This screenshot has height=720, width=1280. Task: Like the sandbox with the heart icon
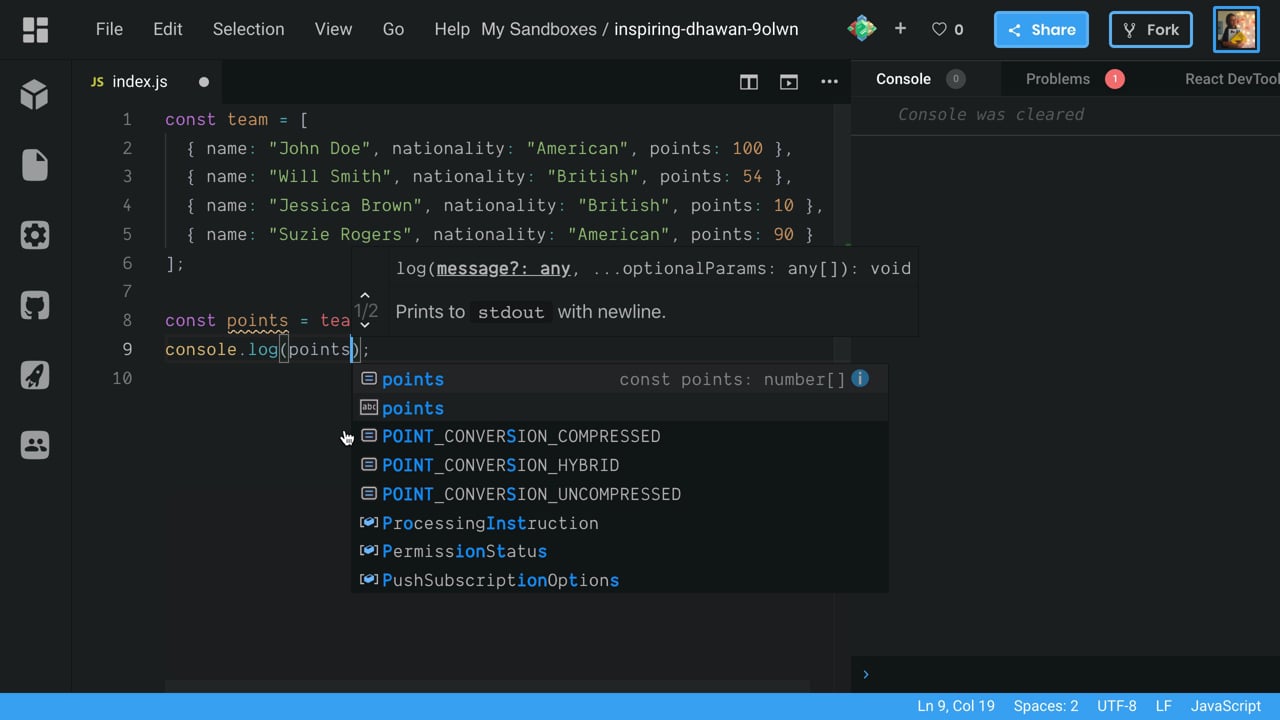[939, 30]
